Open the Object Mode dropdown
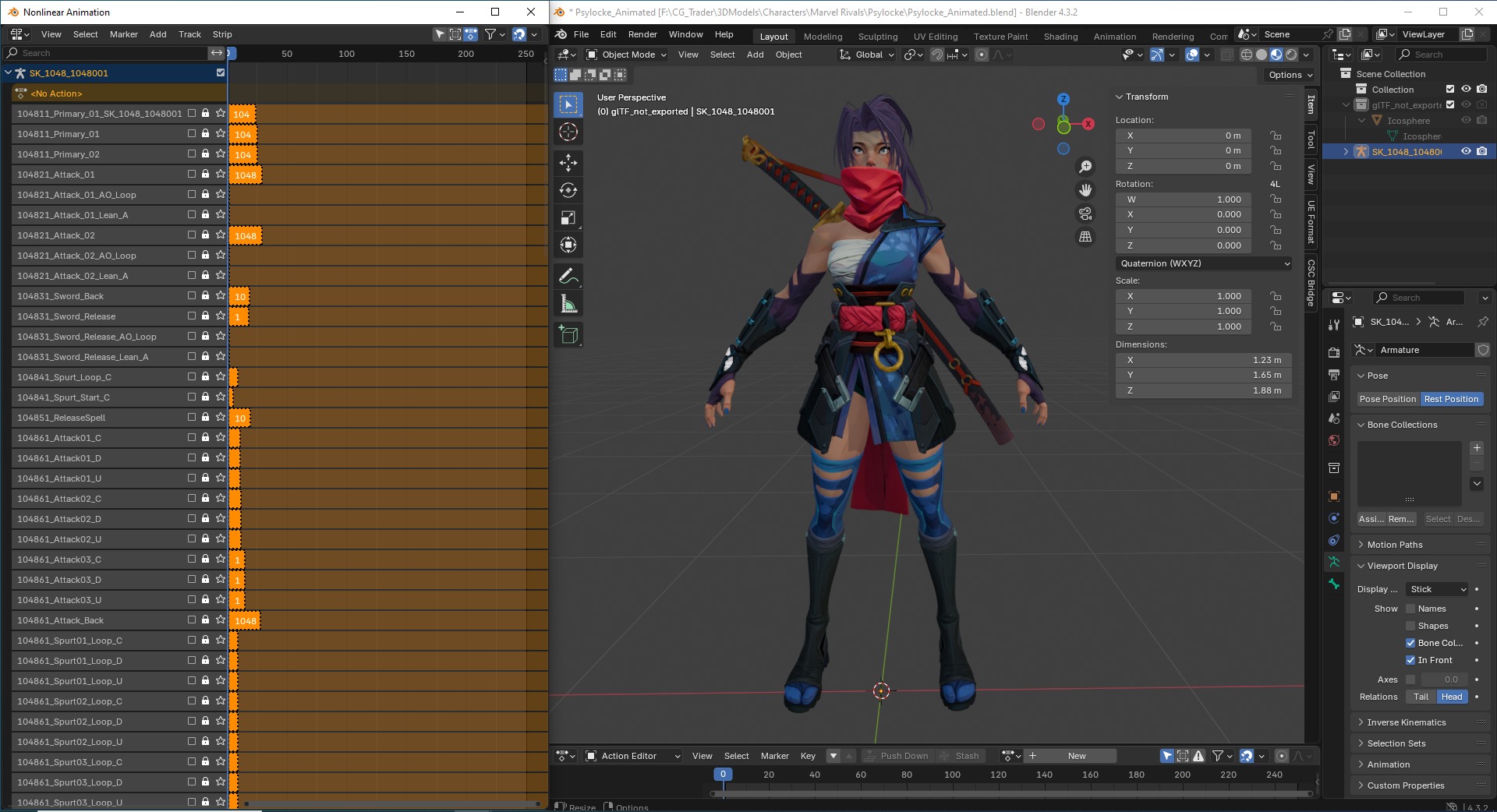This screenshot has height=812, width=1497. pyautogui.click(x=627, y=55)
